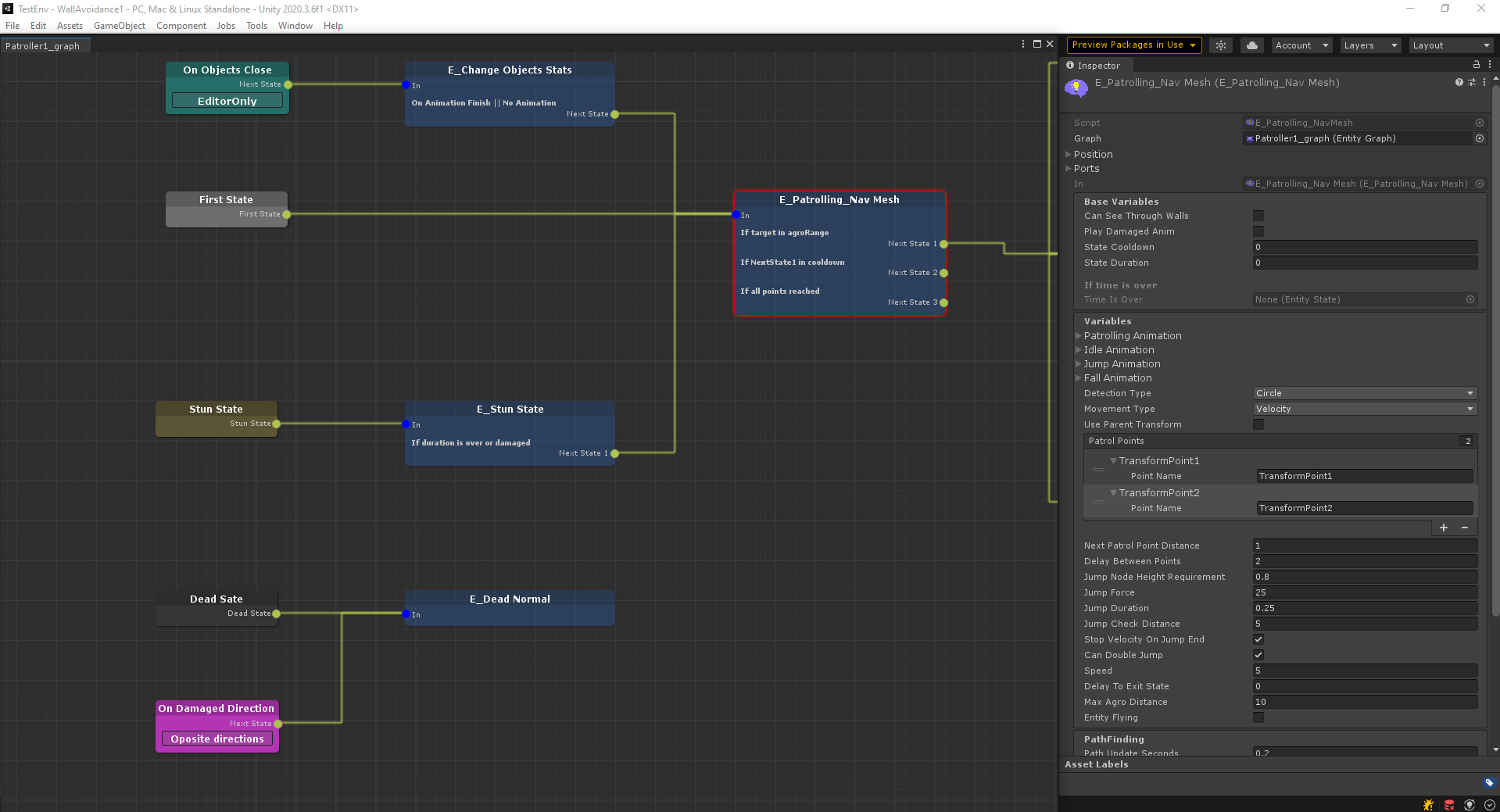
Task: Click the sun-shaped icon beside Preview Packages
Action: (1220, 45)
